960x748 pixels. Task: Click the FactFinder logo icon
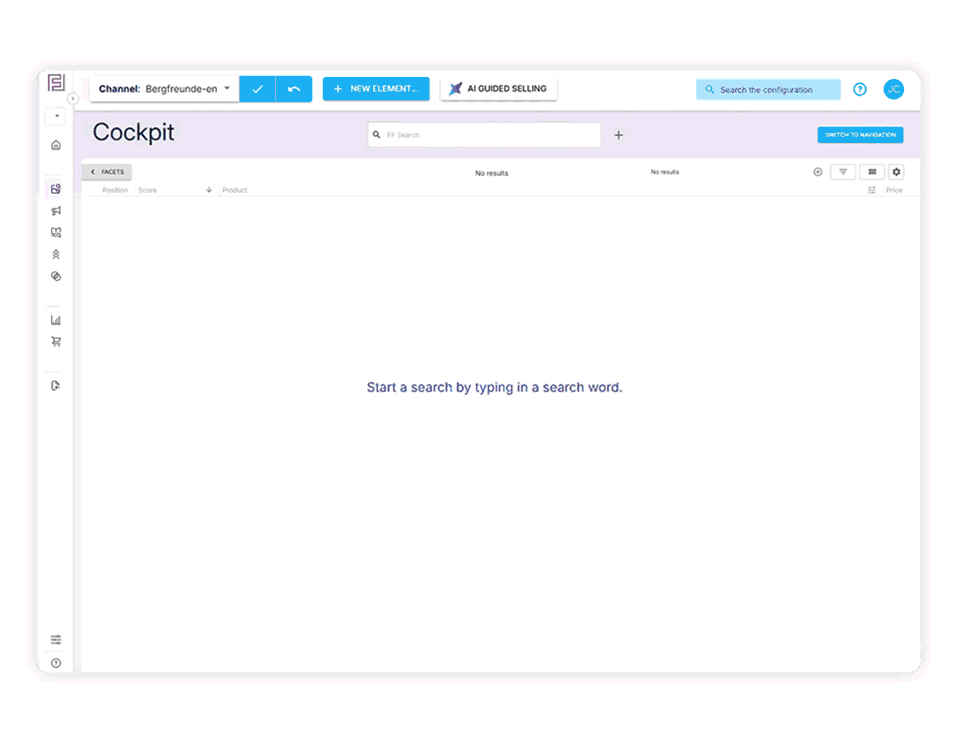pos(56,83)
